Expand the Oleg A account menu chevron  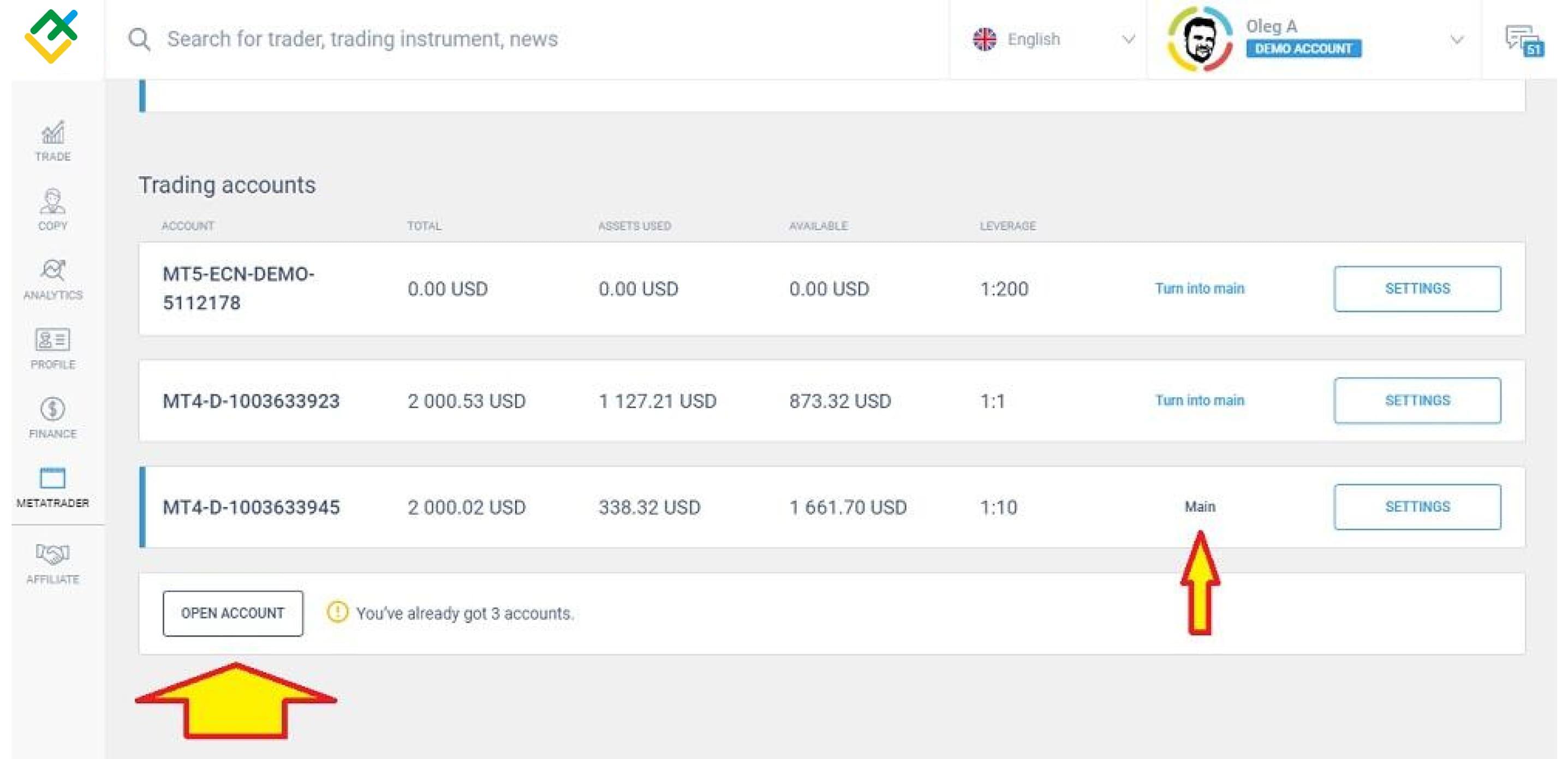(1456, 40)
